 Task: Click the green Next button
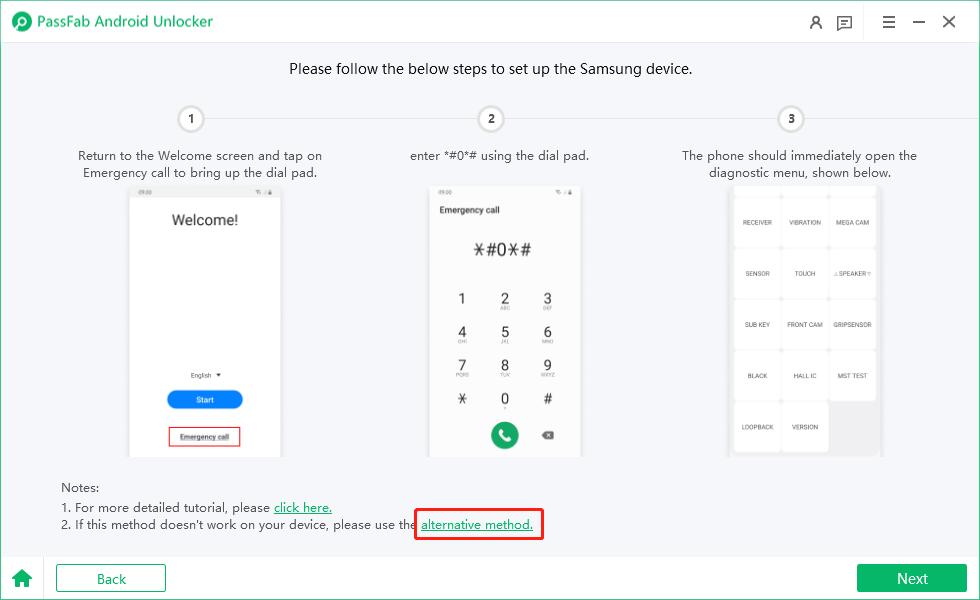coord(912,578)
